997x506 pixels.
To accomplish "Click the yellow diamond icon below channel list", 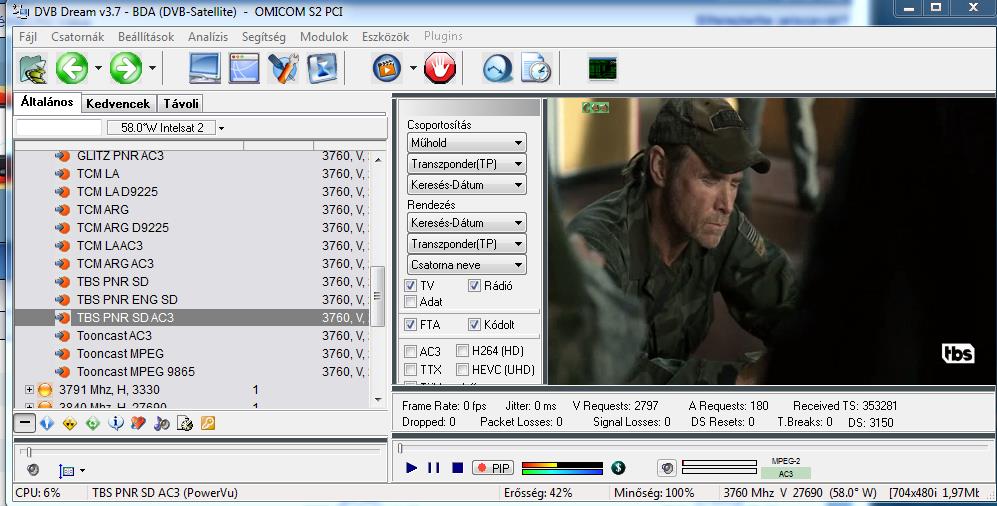I will click(x=70, y=423).
